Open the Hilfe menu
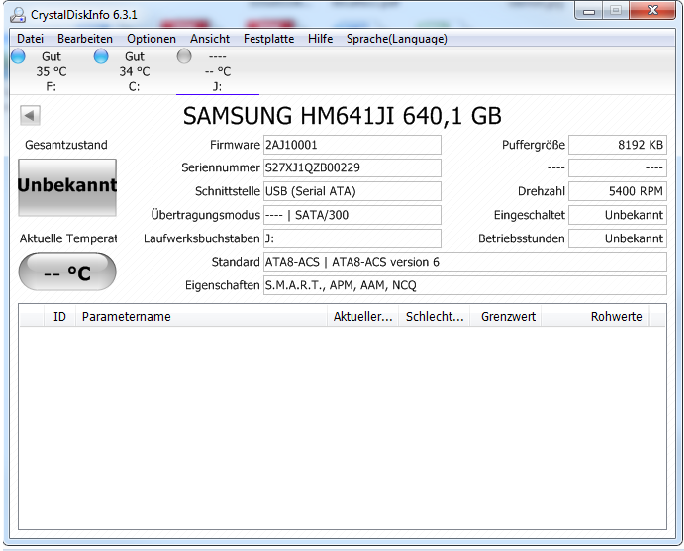This screenshot has height=551, width=684. pos(320,39)
